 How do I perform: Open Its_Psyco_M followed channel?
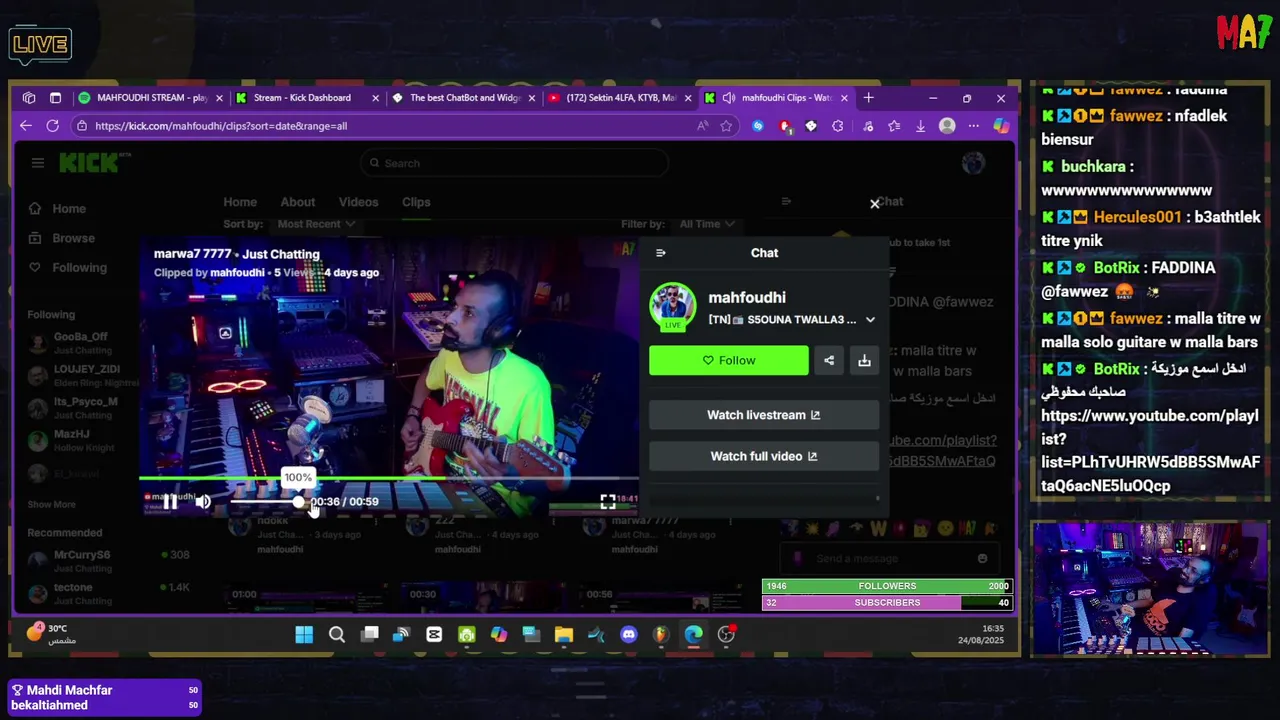tap(85, 407)
